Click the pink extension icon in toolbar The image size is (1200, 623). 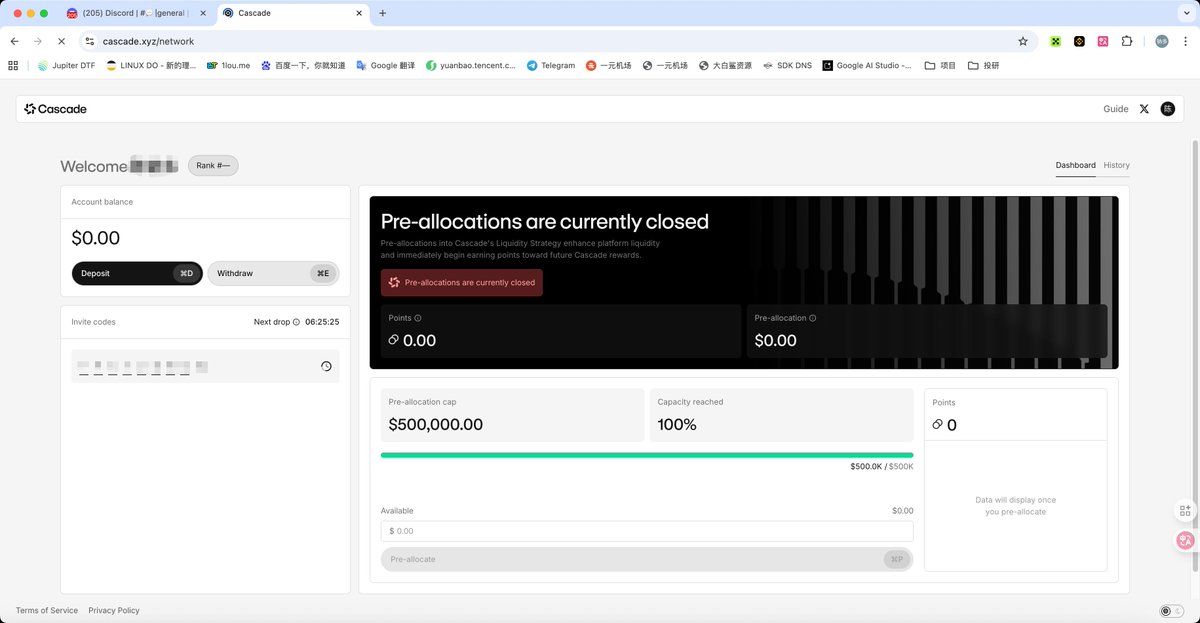[1103, 41]
